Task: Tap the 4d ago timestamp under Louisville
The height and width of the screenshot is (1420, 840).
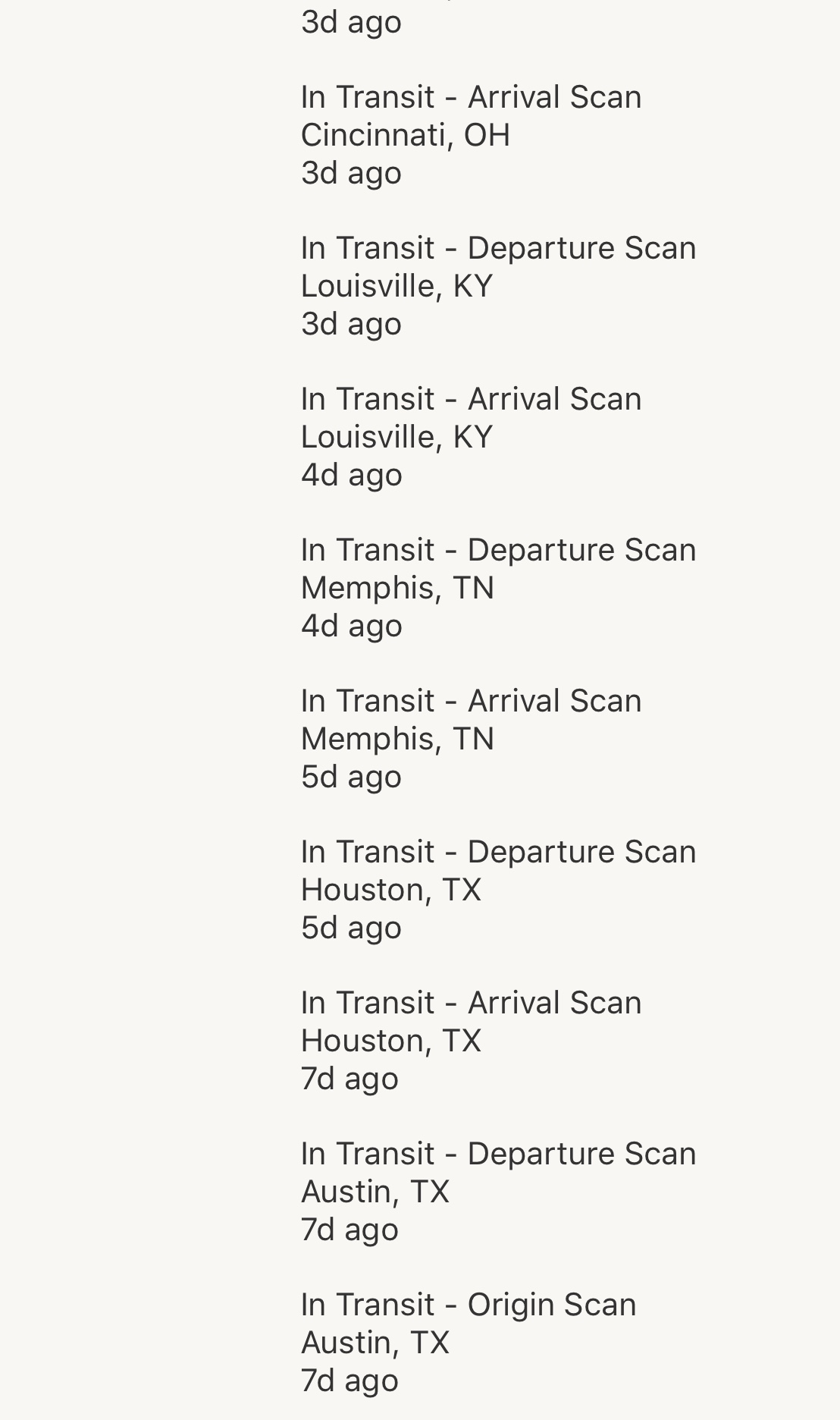Action: [x=351, y=475]
